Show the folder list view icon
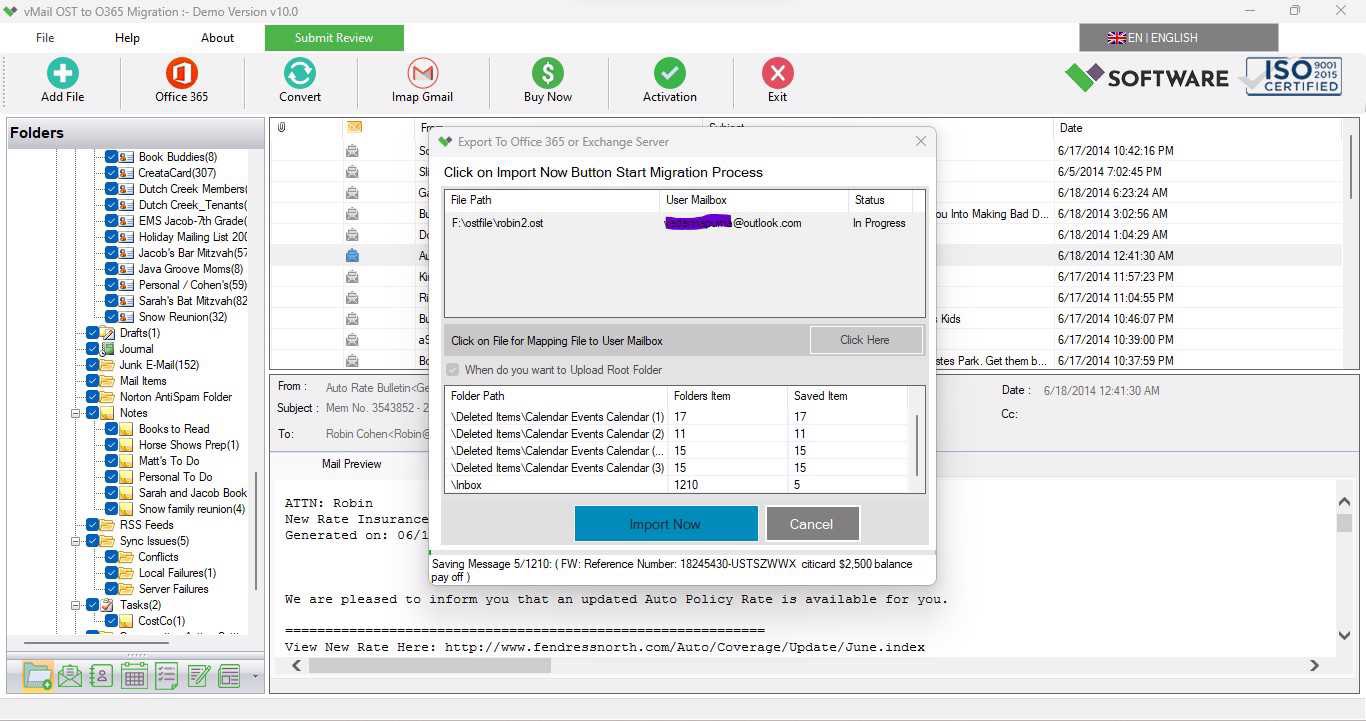The image size is (1366, 721). pyautogui.click(x=37, y=676)
